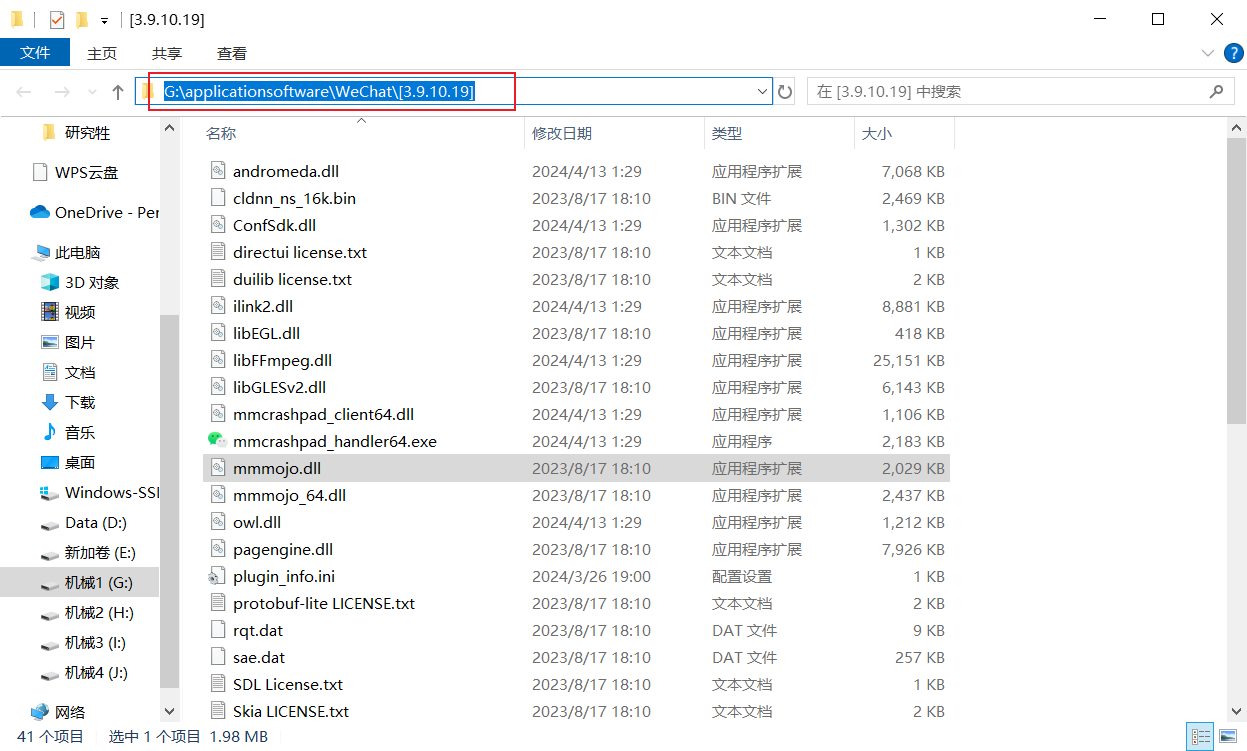Select WPS云盘 in the sidebar

tap(74, 172)
